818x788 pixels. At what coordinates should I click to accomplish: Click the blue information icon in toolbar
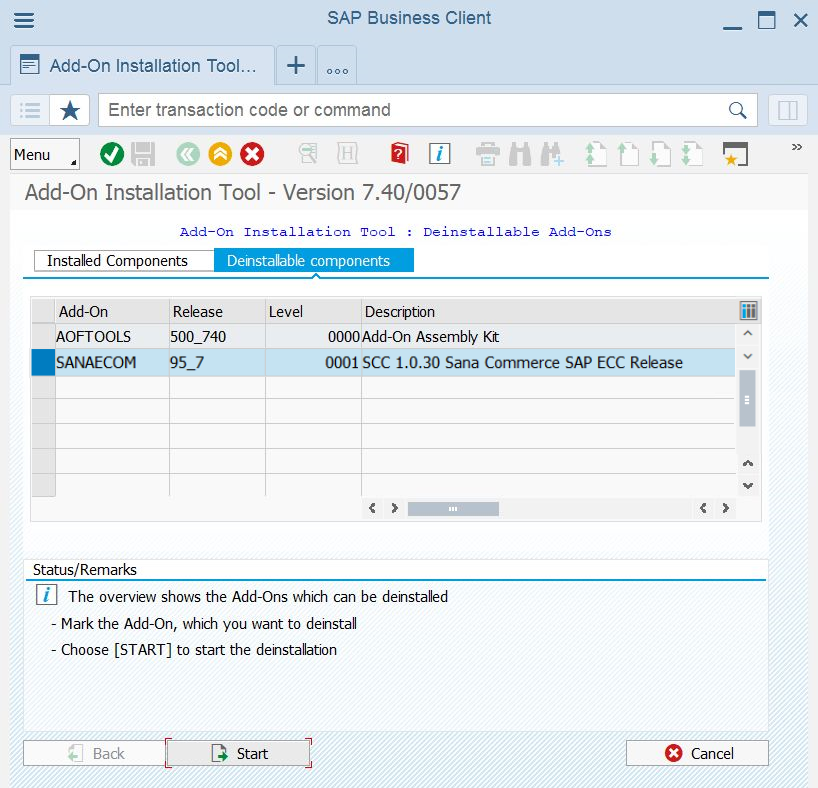click(439, 154)
